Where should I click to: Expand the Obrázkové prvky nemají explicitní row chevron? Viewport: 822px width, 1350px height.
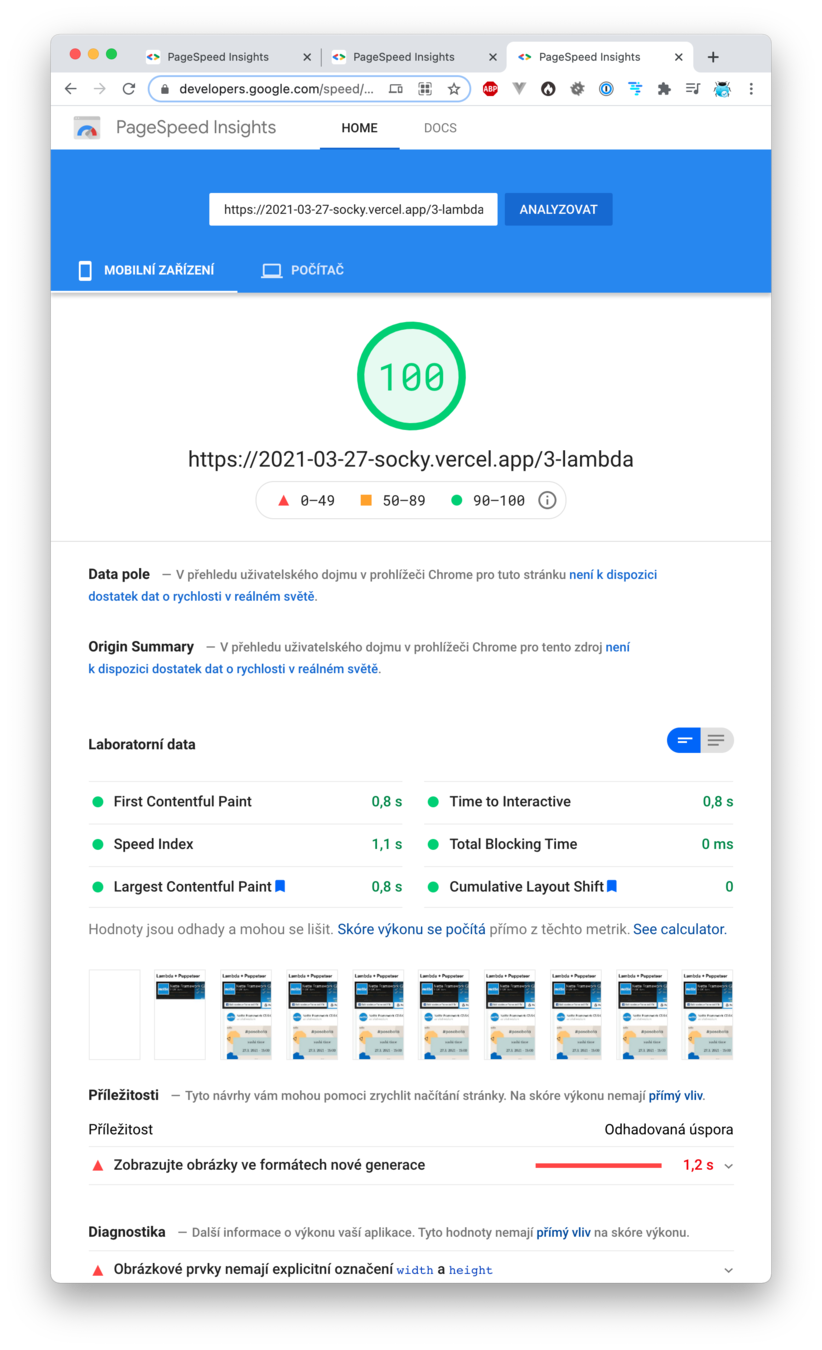click(728, 1270)
